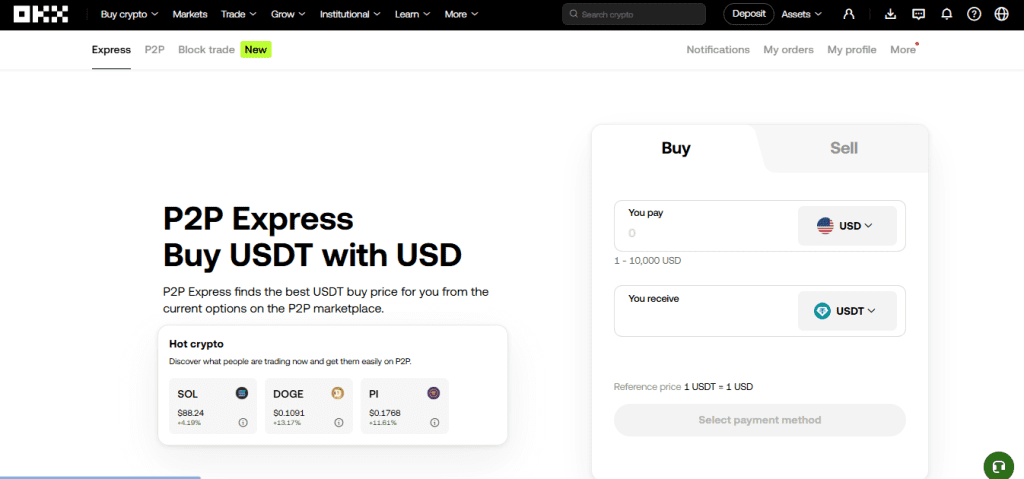Open the Assets dropdown
Image resolution: width=1024 pixels, height=479 pixels.
[801, 14]
